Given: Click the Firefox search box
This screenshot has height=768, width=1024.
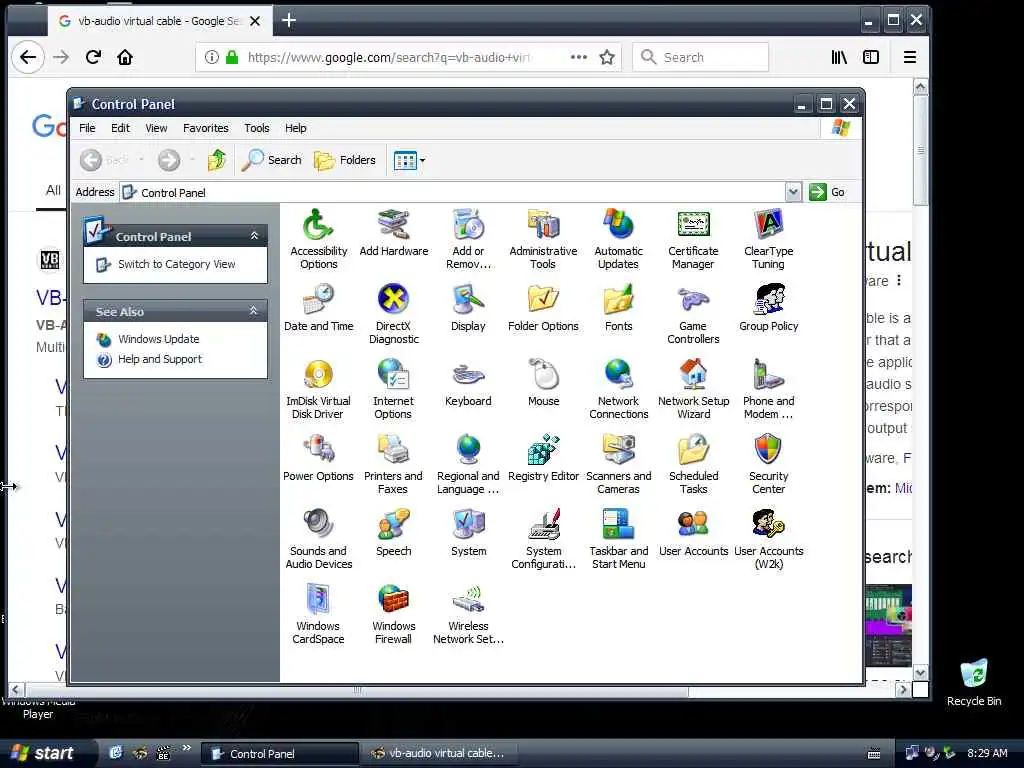Looking at the screenshot, I should [x=700, y=57].
